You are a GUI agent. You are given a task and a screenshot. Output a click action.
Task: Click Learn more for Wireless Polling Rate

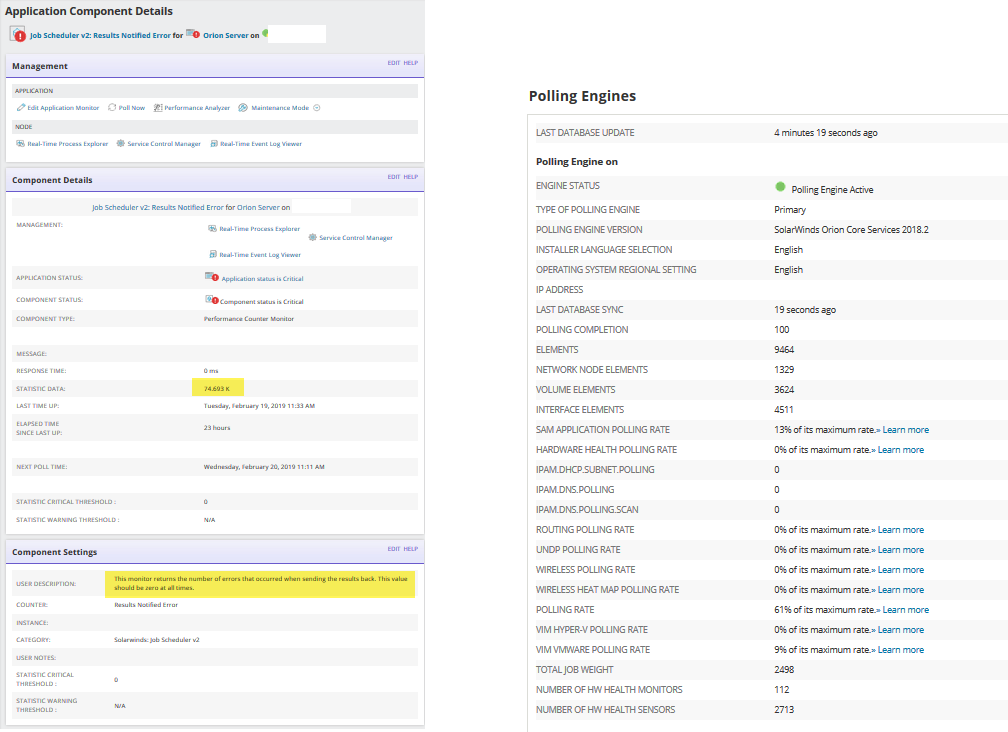pyautogui.click(x=901, y=569)
